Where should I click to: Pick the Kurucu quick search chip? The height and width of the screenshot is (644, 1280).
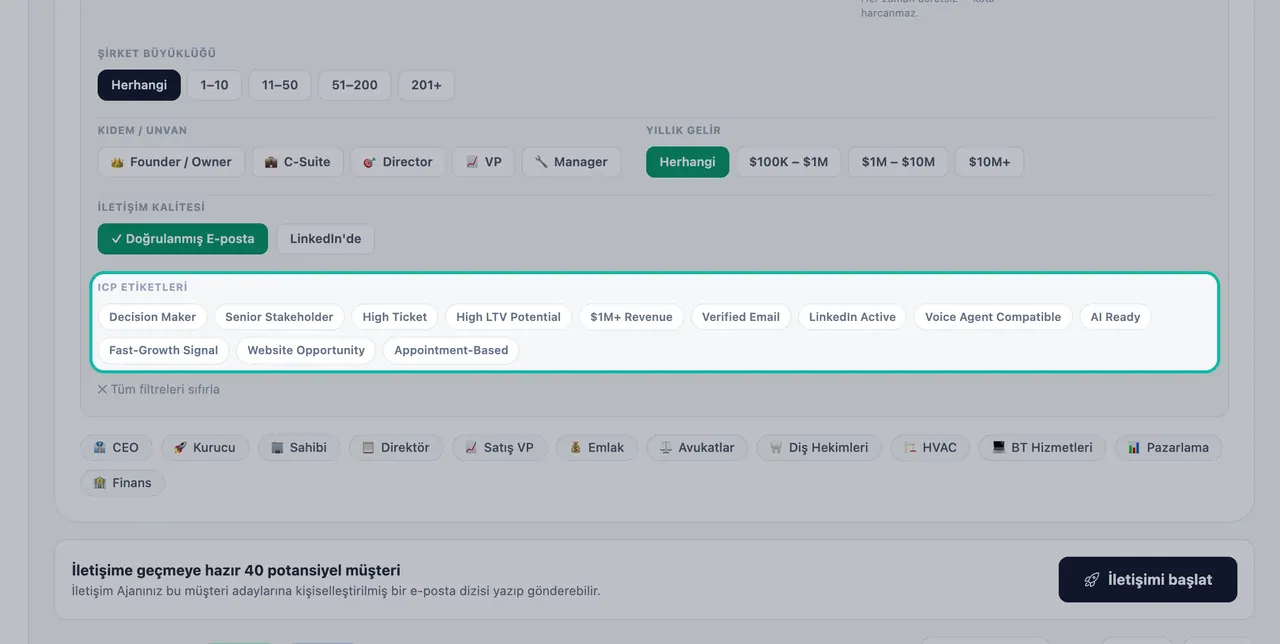tap(205, 447)
